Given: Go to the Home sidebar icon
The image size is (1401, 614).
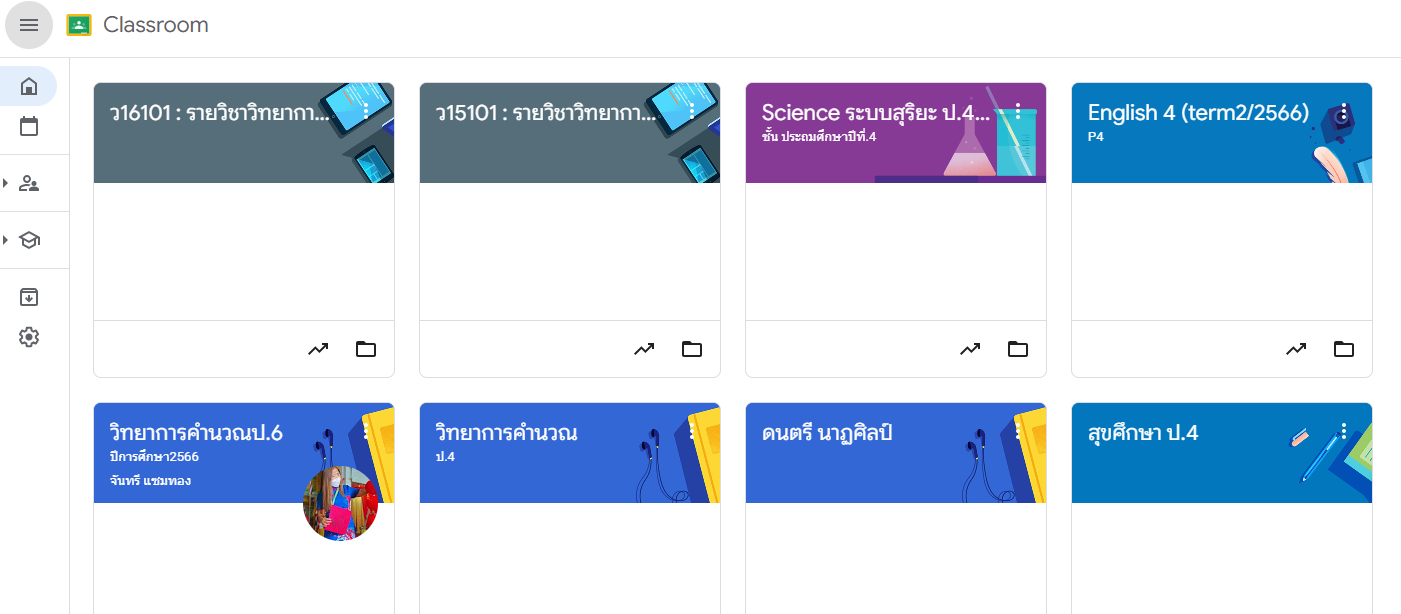Looking at the screenshot, I should click(29, 86).
